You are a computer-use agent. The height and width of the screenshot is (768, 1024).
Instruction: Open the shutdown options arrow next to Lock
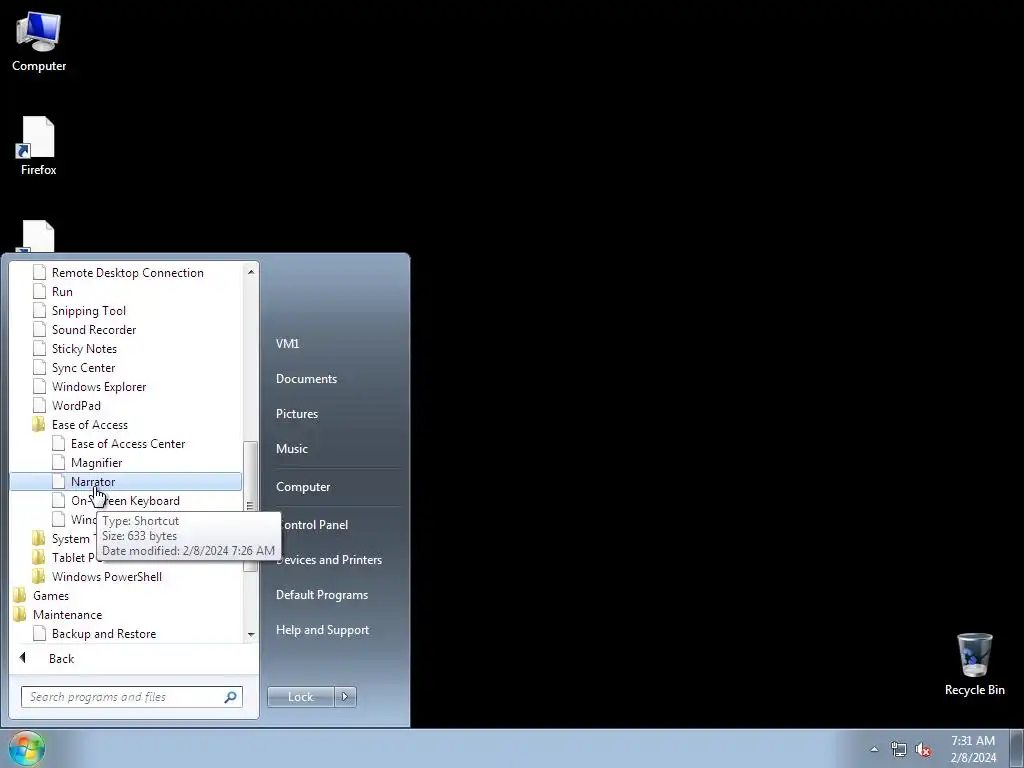click(x=345, y=697)
